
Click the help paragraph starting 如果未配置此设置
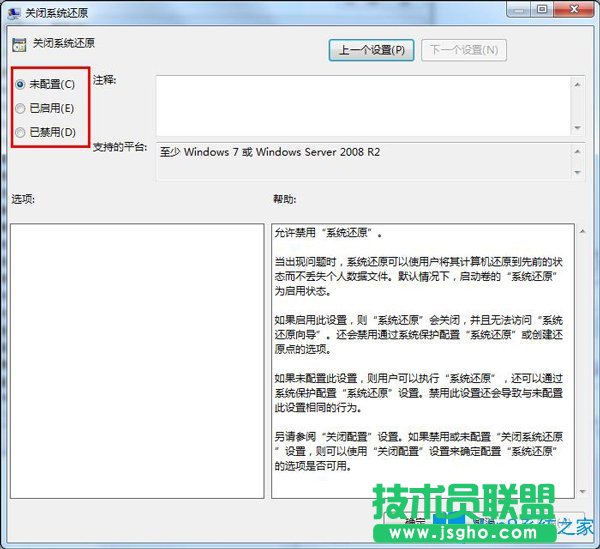point(418,393)
